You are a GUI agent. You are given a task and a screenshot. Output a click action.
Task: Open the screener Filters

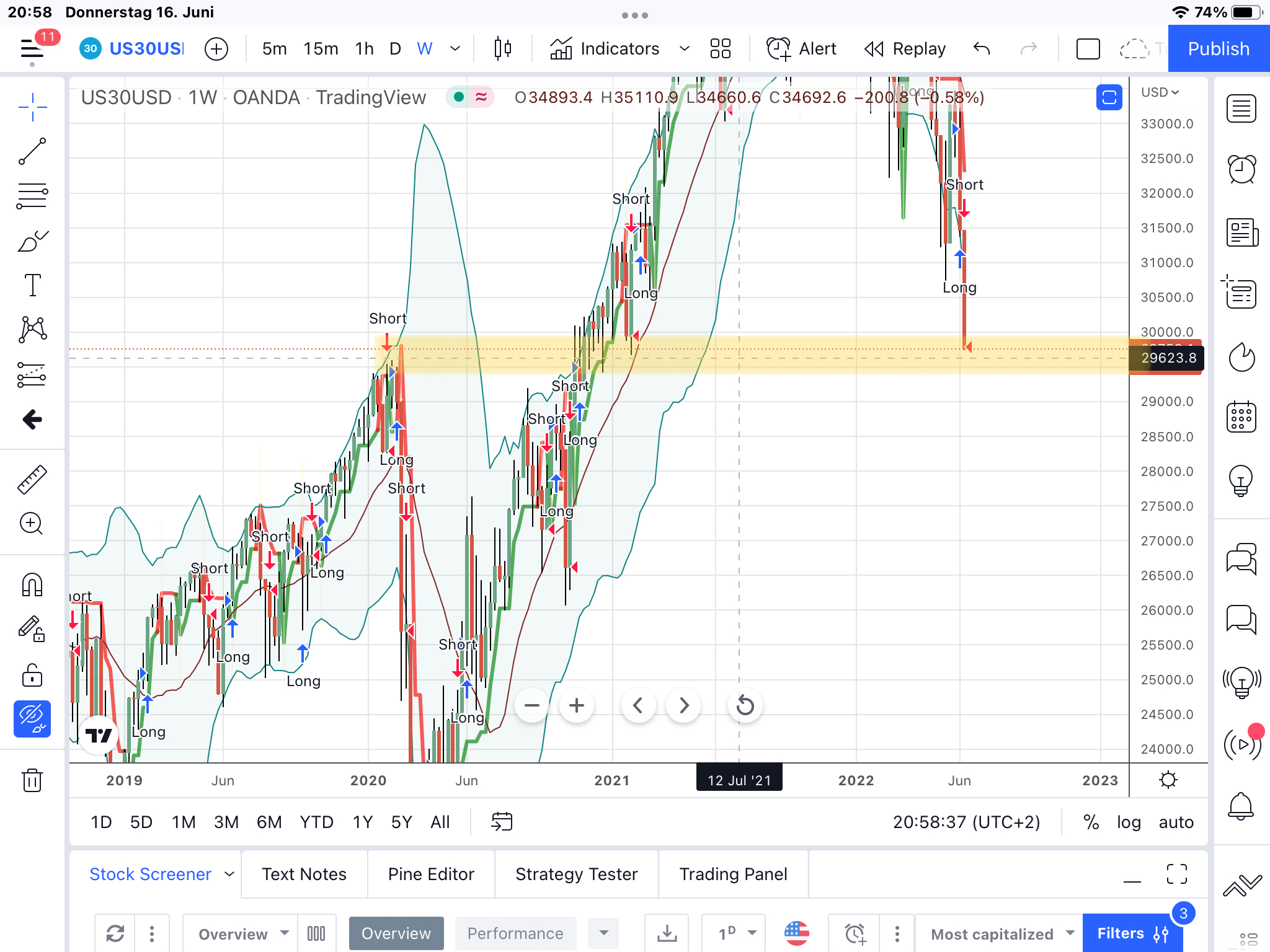pos(1132,933)
